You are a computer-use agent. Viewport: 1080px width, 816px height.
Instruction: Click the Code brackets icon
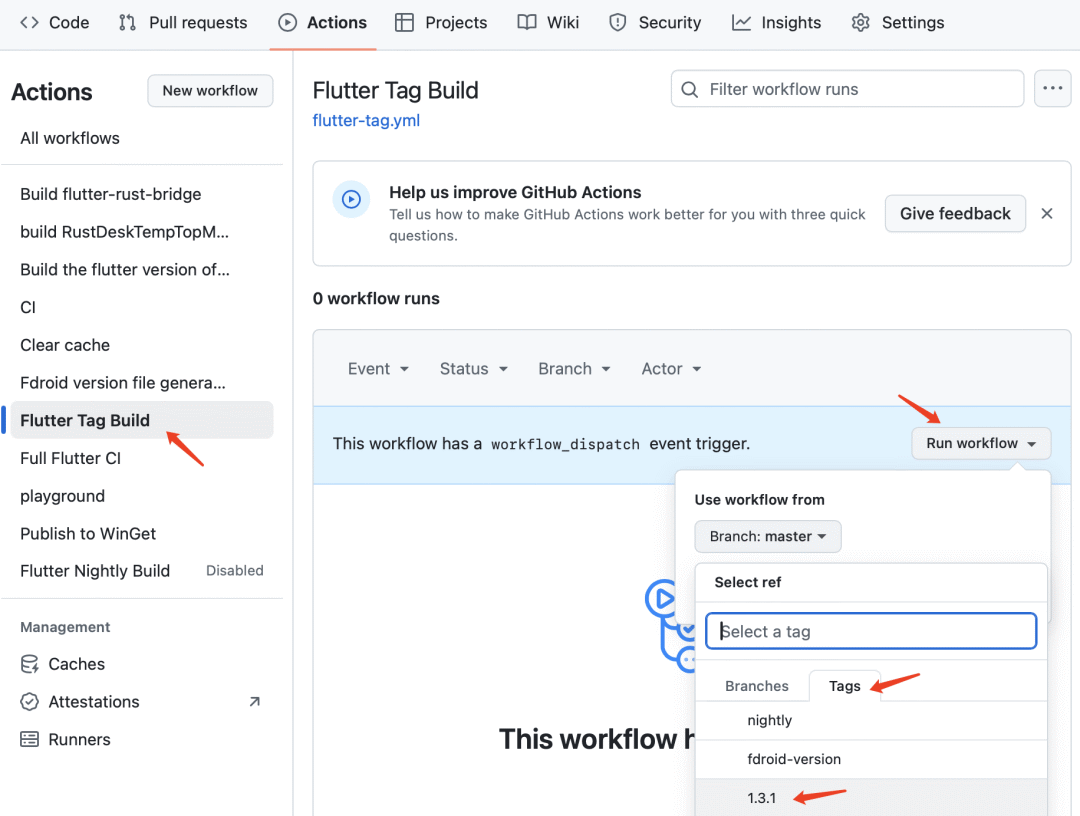(x=29, y=23)
